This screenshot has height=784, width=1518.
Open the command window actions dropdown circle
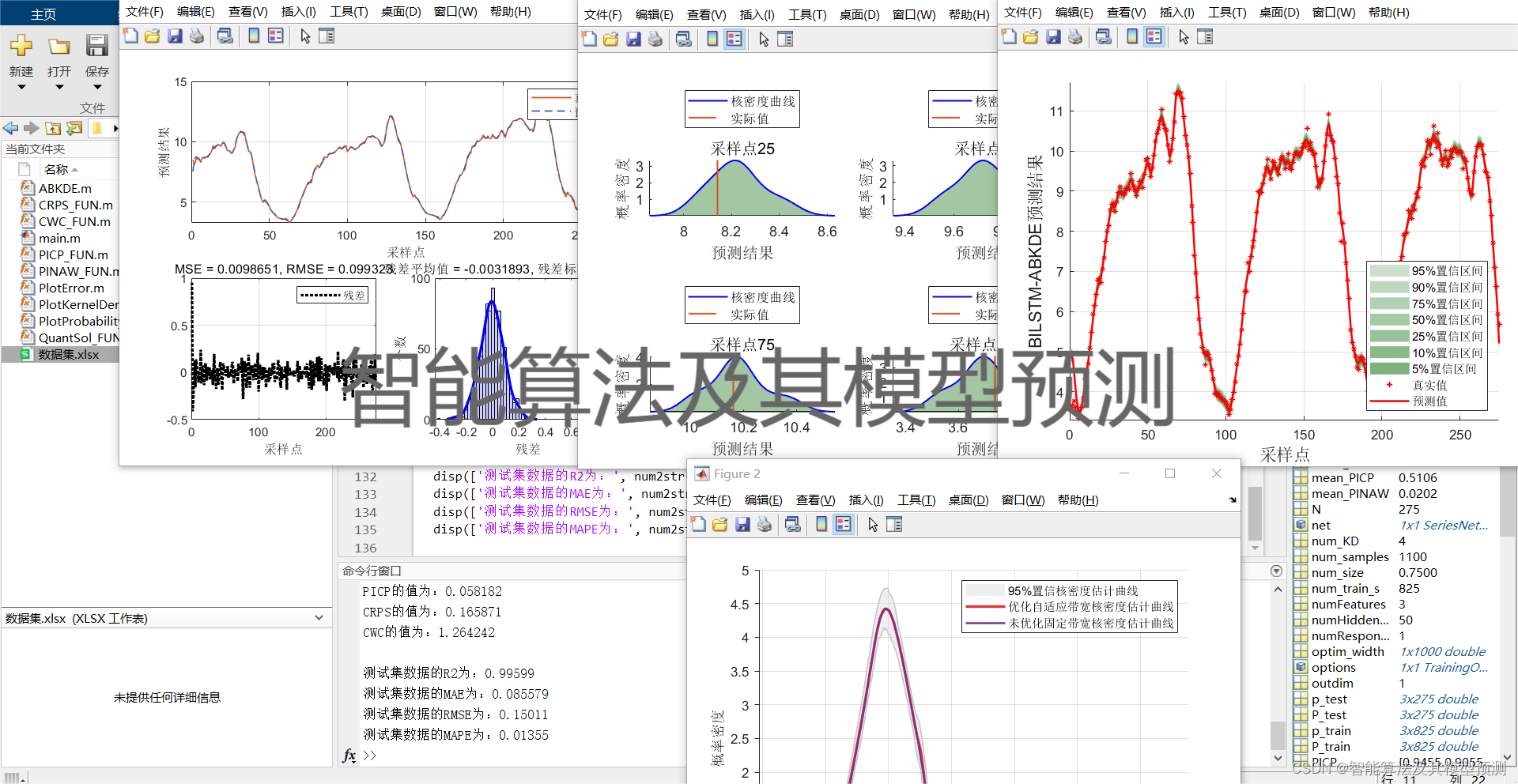pyautogui.click(x=1276, y=571)
